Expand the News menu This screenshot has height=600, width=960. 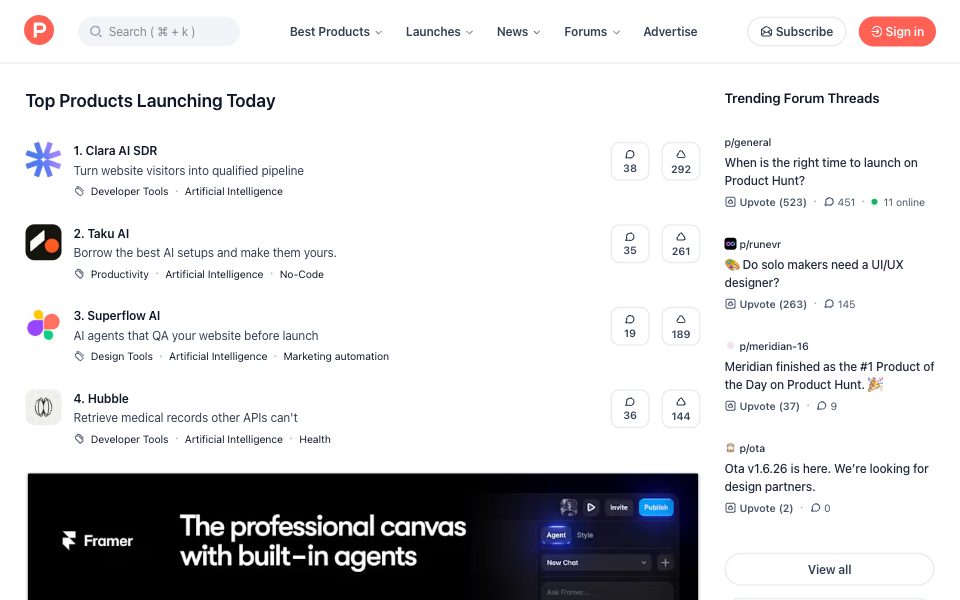(518, 31)
